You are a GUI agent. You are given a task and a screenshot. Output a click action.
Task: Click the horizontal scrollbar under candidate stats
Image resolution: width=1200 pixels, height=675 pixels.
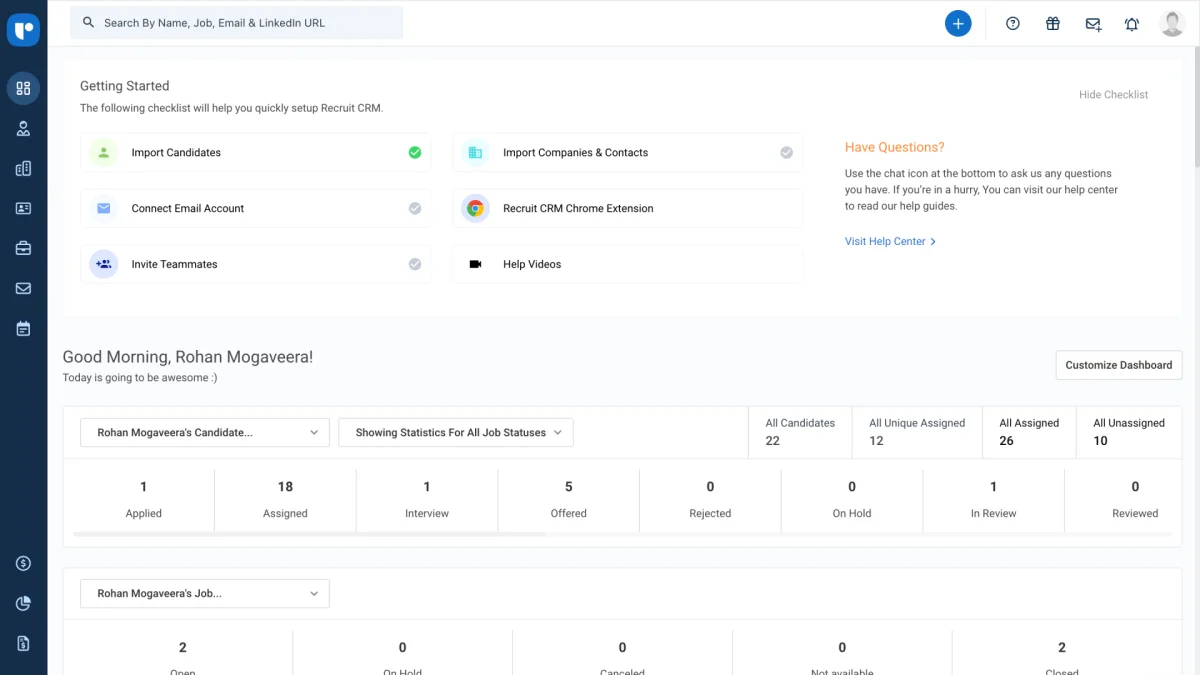pyautogui.click(x=310, y=535)
